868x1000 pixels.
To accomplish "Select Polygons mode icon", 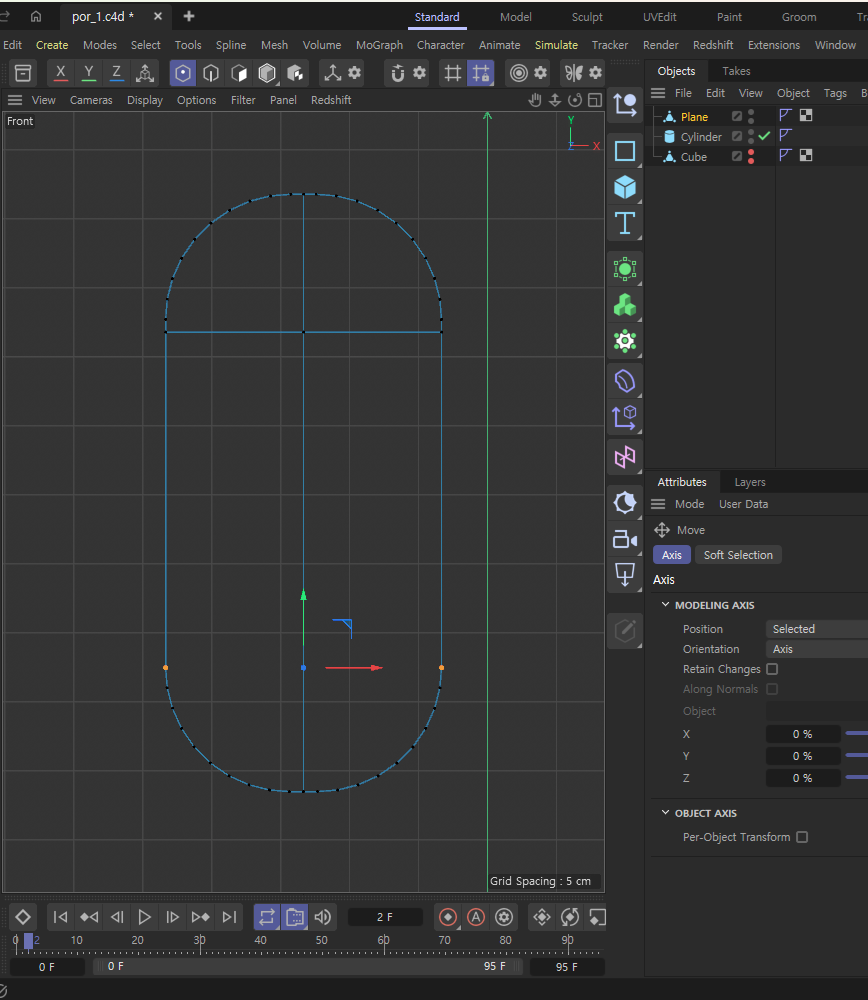I will pyautogui.click(x=239, y=73).
